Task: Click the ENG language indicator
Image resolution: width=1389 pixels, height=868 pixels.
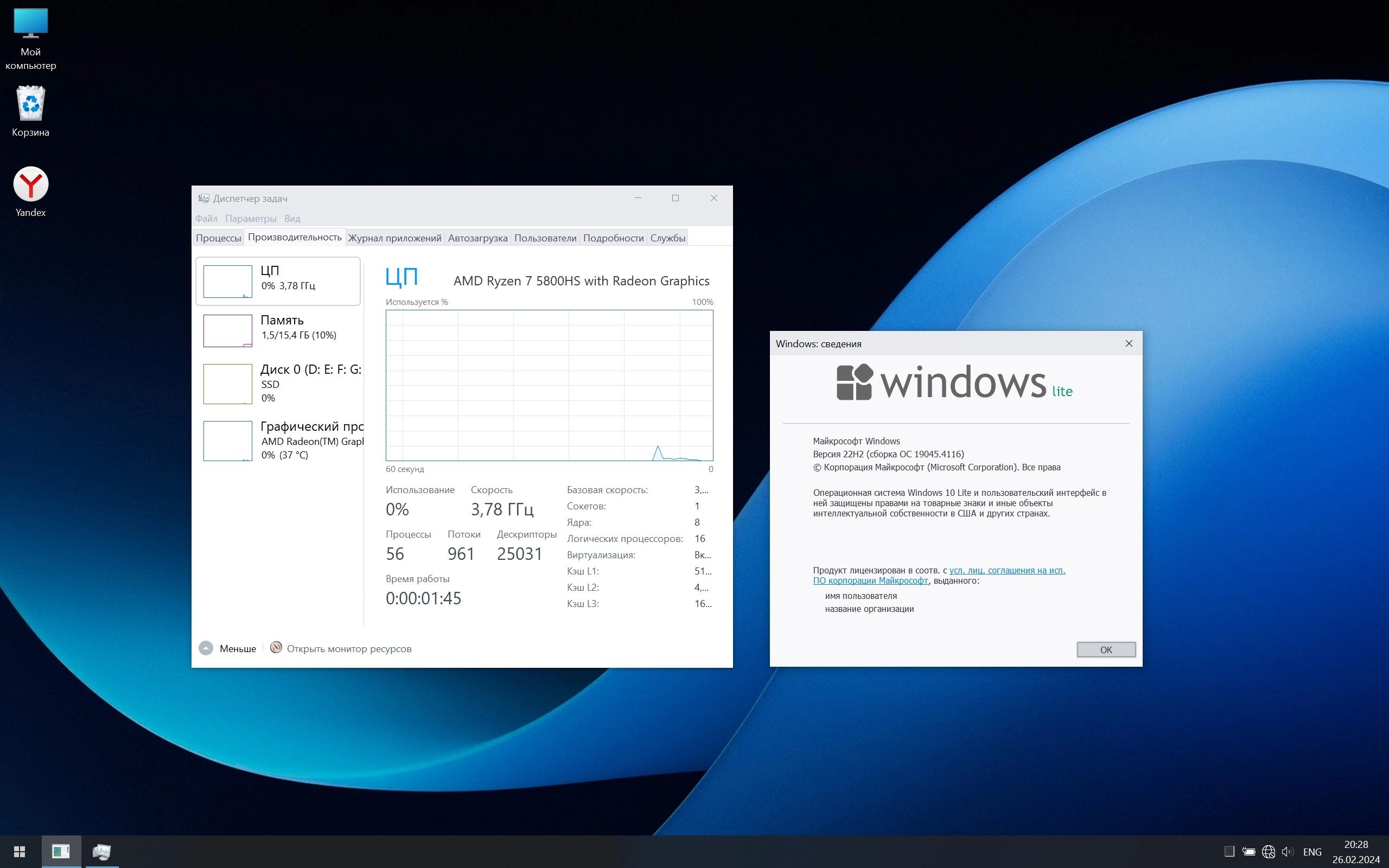Action: pyautogui.click(x=1312, y=852)
